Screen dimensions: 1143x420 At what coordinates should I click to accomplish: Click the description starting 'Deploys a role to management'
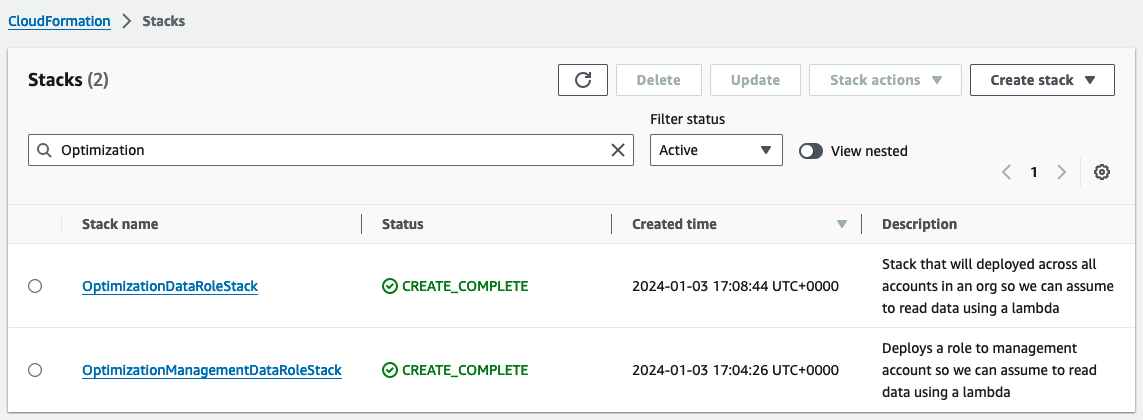point(989,370)
